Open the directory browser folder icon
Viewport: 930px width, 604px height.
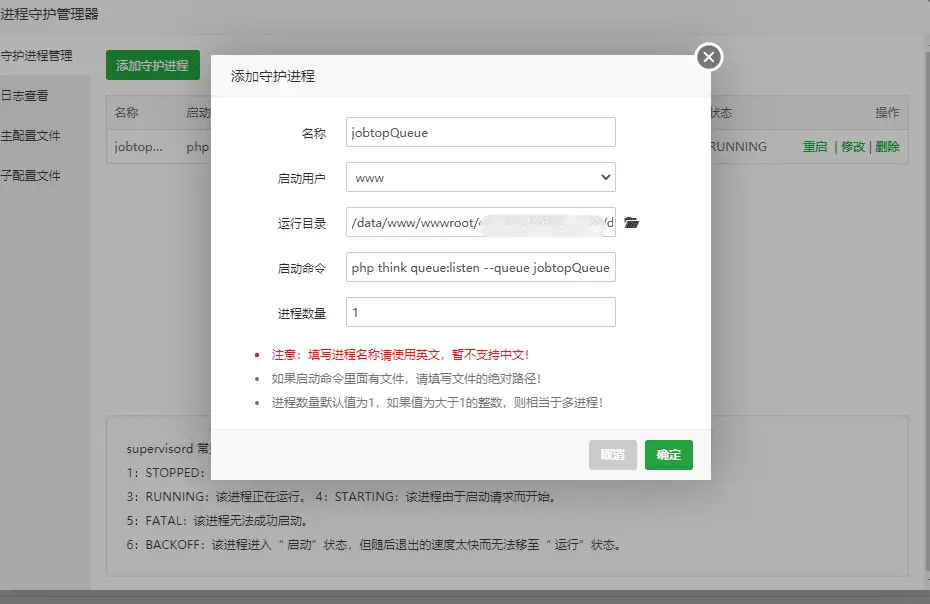click(x=631, y=222)
